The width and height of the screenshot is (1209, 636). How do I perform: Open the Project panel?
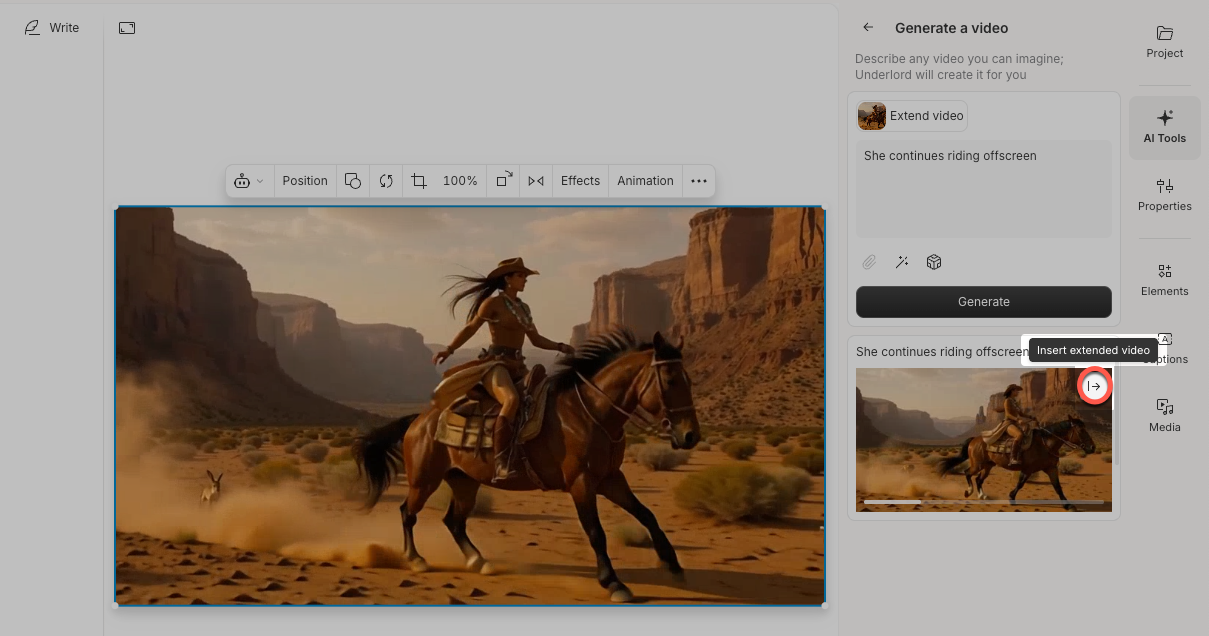tap(1164, 43)
